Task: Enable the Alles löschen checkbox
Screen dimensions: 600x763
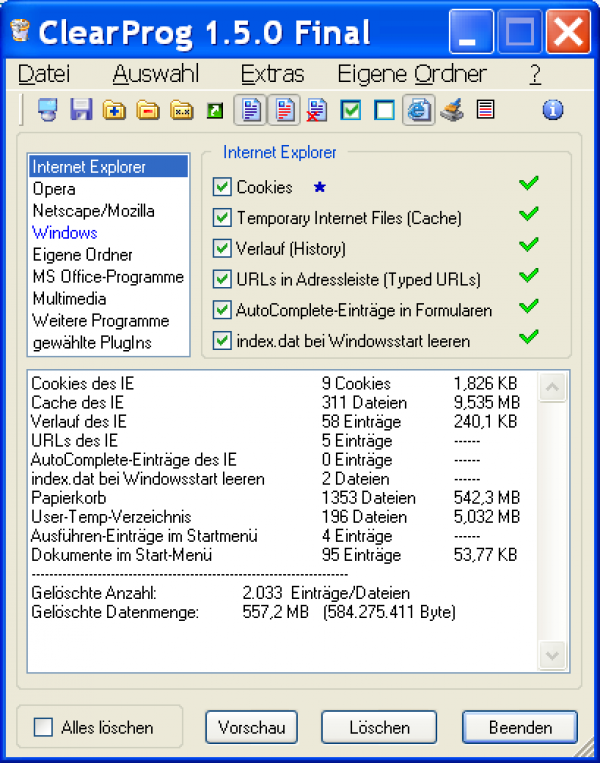Action: (x=43, y=727)
